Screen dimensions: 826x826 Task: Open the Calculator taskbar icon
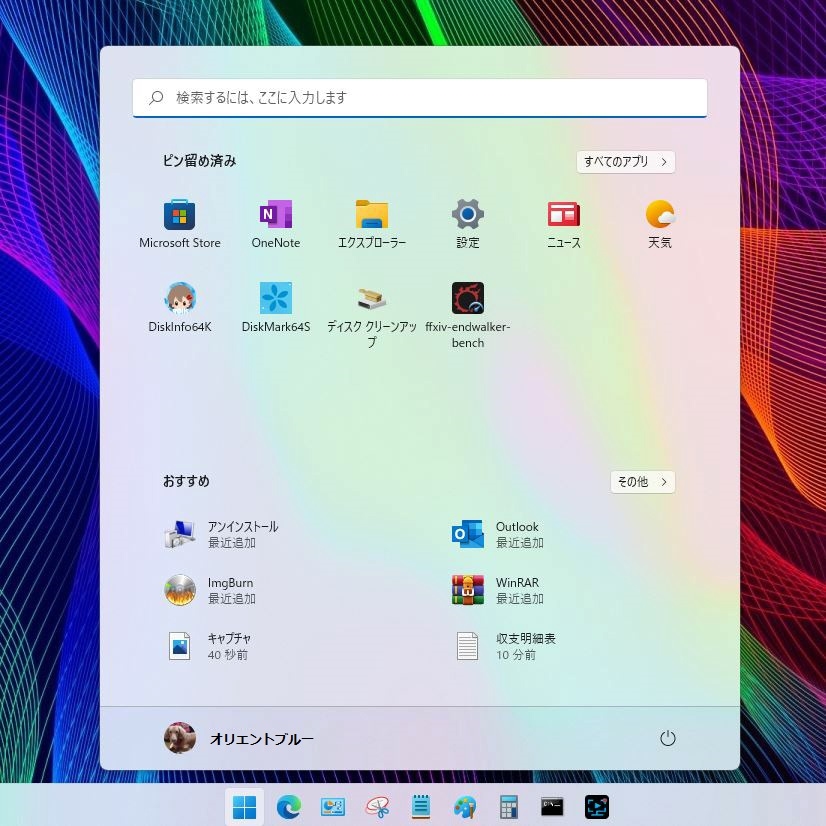click(509, 807)
